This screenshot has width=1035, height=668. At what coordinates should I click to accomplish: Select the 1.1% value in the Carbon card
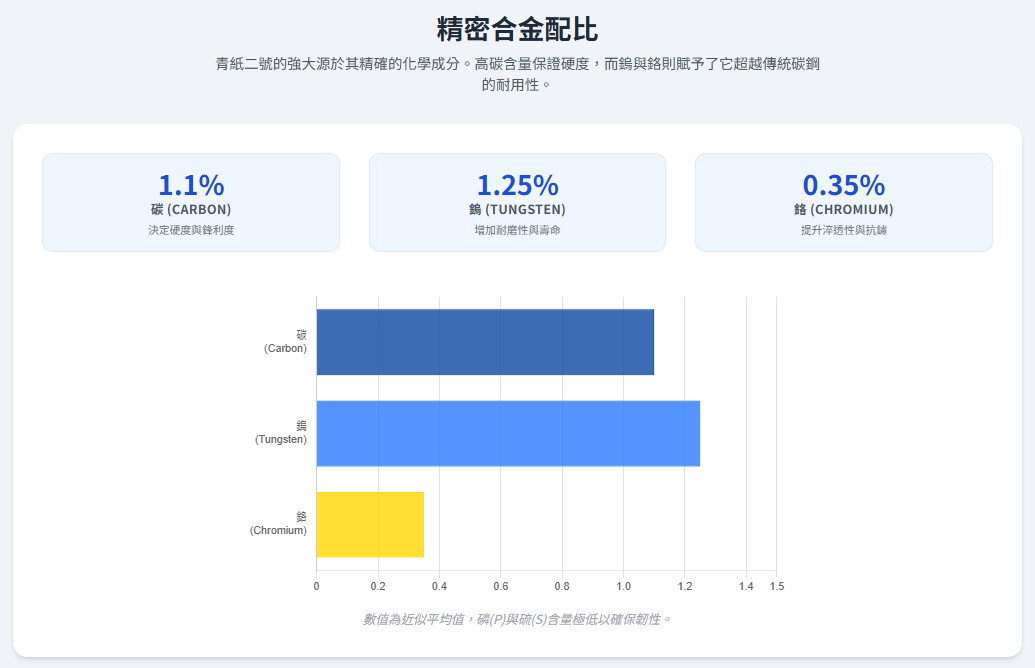click(x=191, y=185)
